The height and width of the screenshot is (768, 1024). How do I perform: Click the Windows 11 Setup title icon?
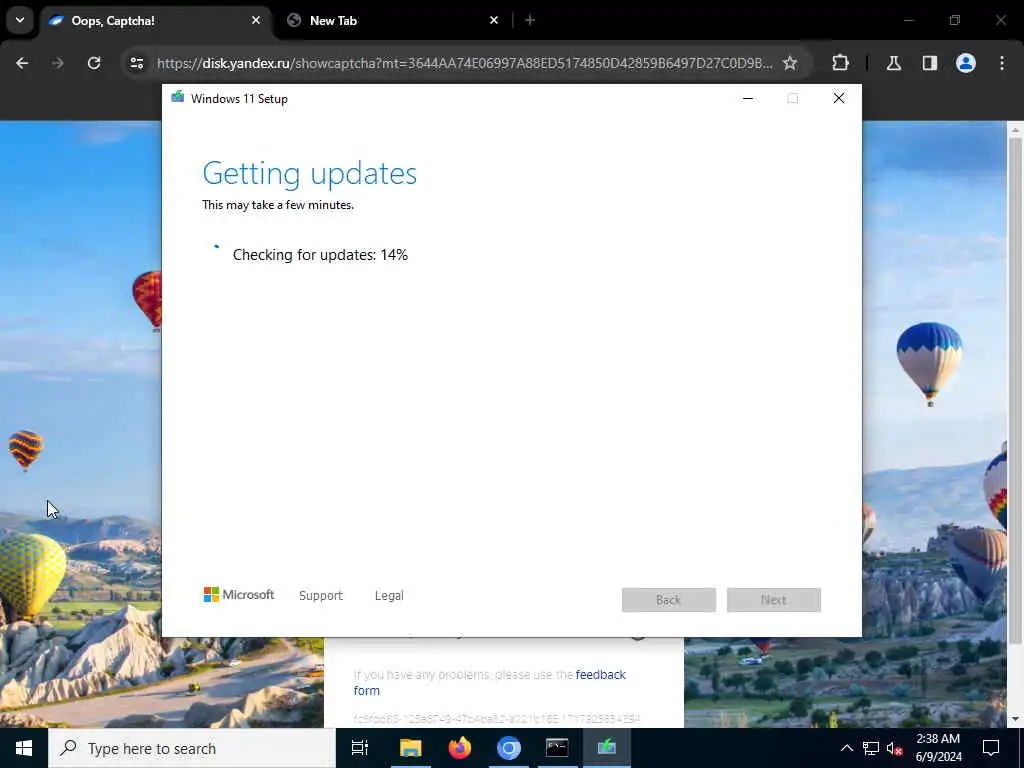pos(178,98)
